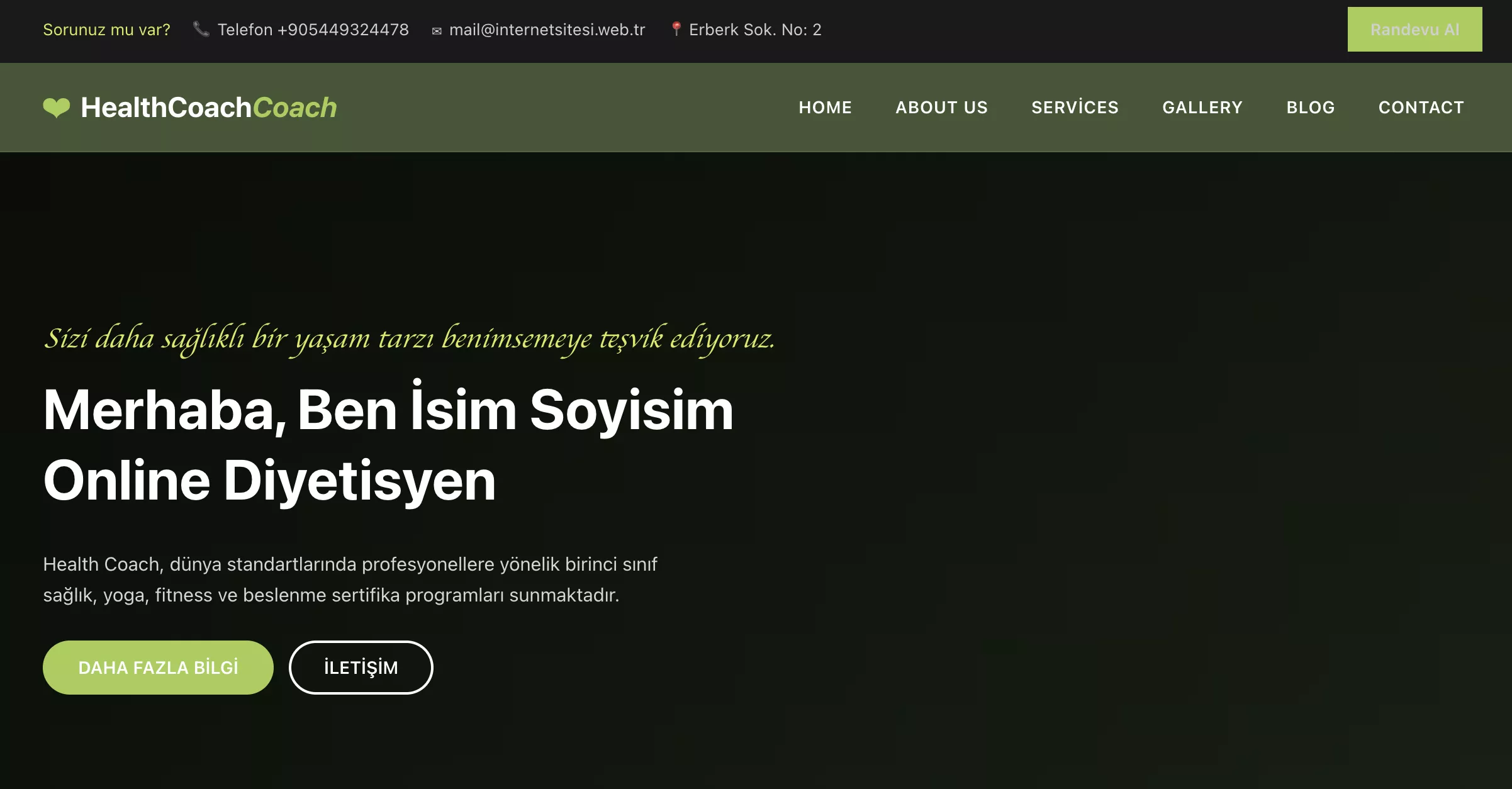Click the Randevu Al button
The width and height of the screenshot is (1512, 789).
(1414, 30)
